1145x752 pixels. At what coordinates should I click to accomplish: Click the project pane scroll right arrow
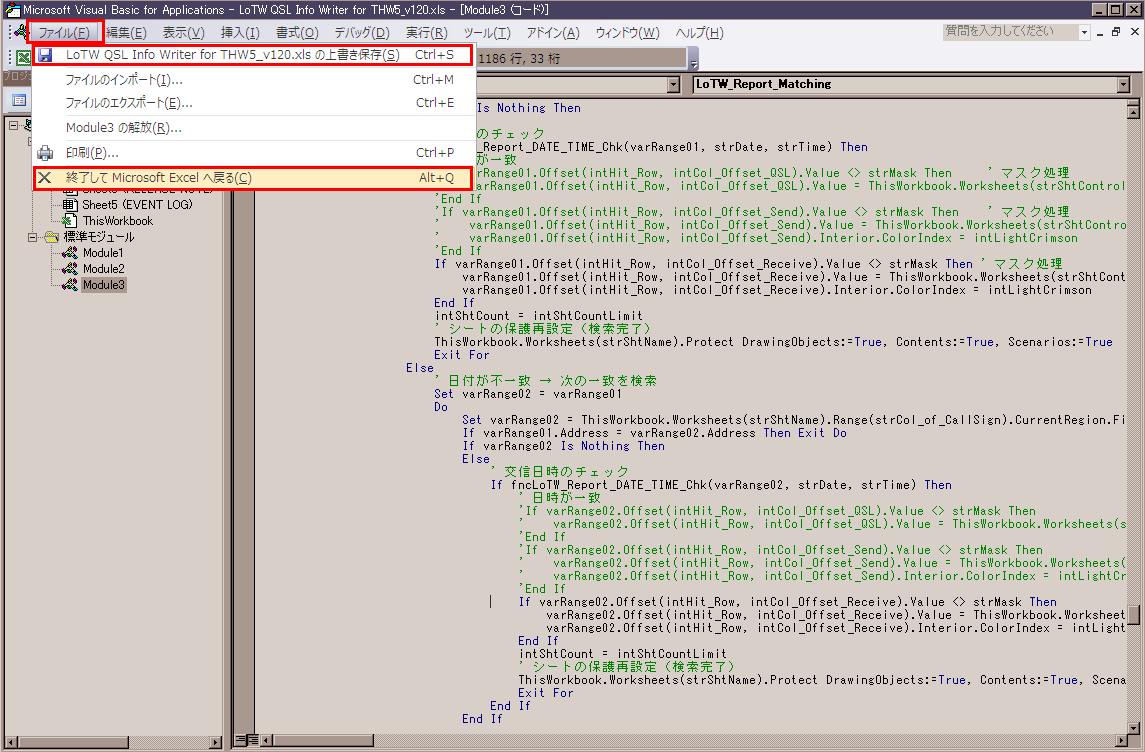click(x=215, y=742)
